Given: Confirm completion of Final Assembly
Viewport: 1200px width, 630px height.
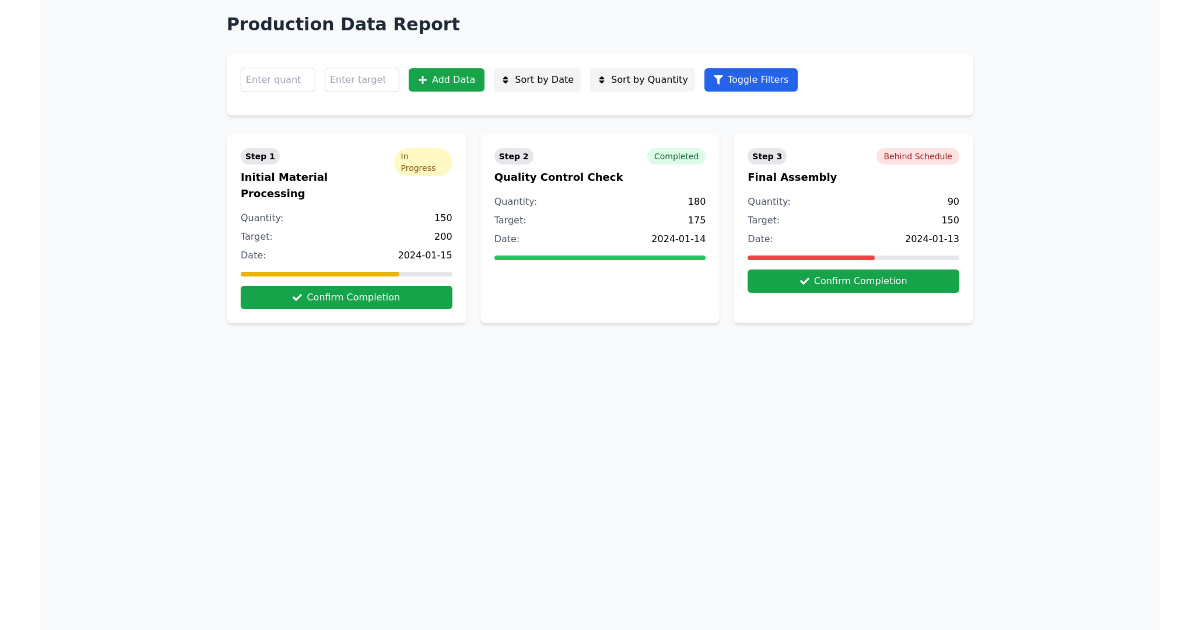Looking at the screenshot, I should [x=853, y=281].
